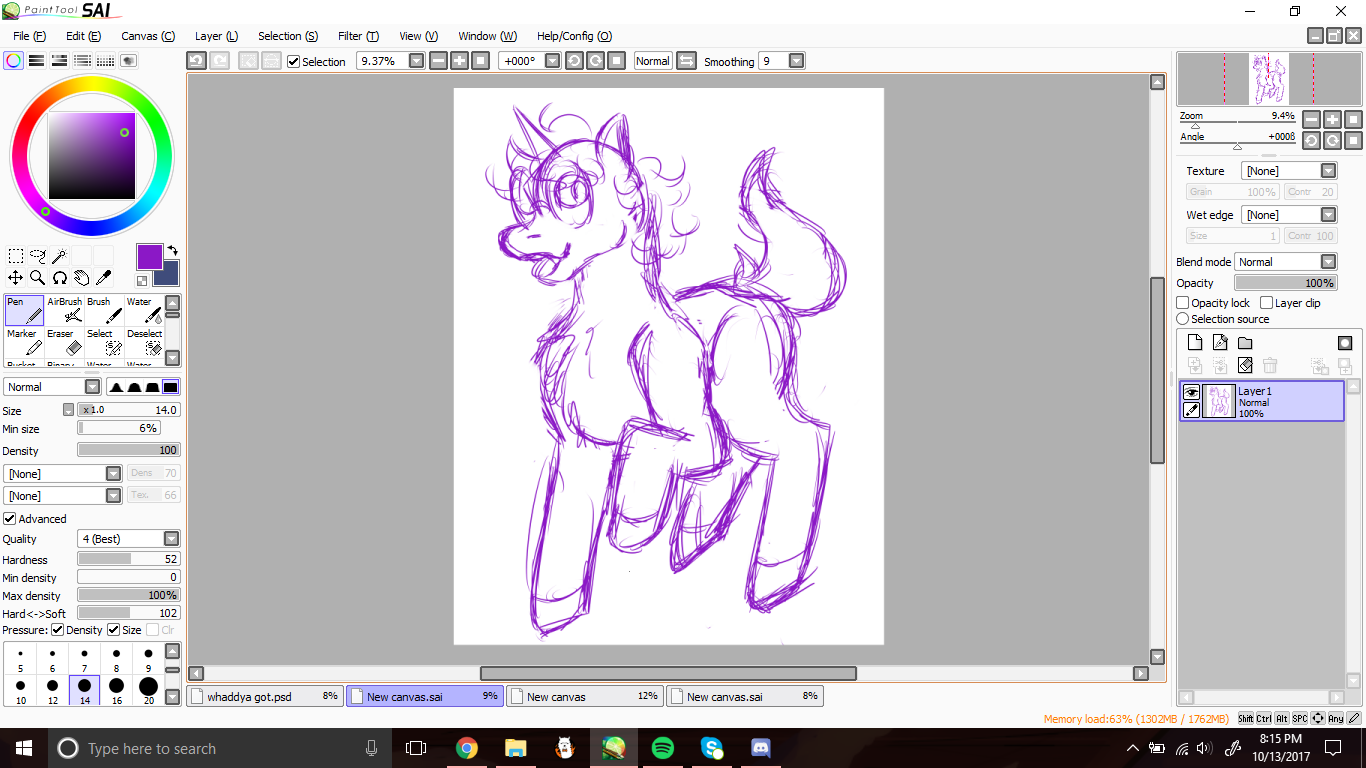
Task: Uncheck the Advanced settings checkbox
Action: pos(10,519)
